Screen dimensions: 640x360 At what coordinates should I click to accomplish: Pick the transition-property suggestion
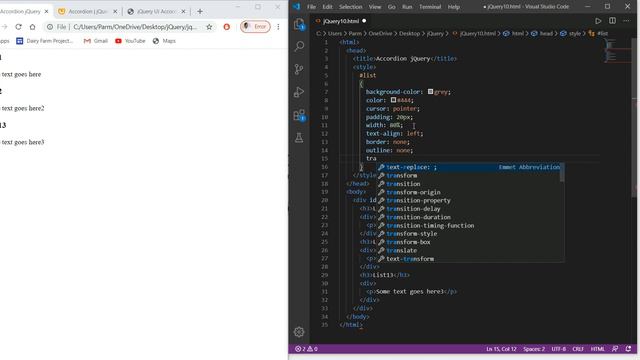(469, 200)
